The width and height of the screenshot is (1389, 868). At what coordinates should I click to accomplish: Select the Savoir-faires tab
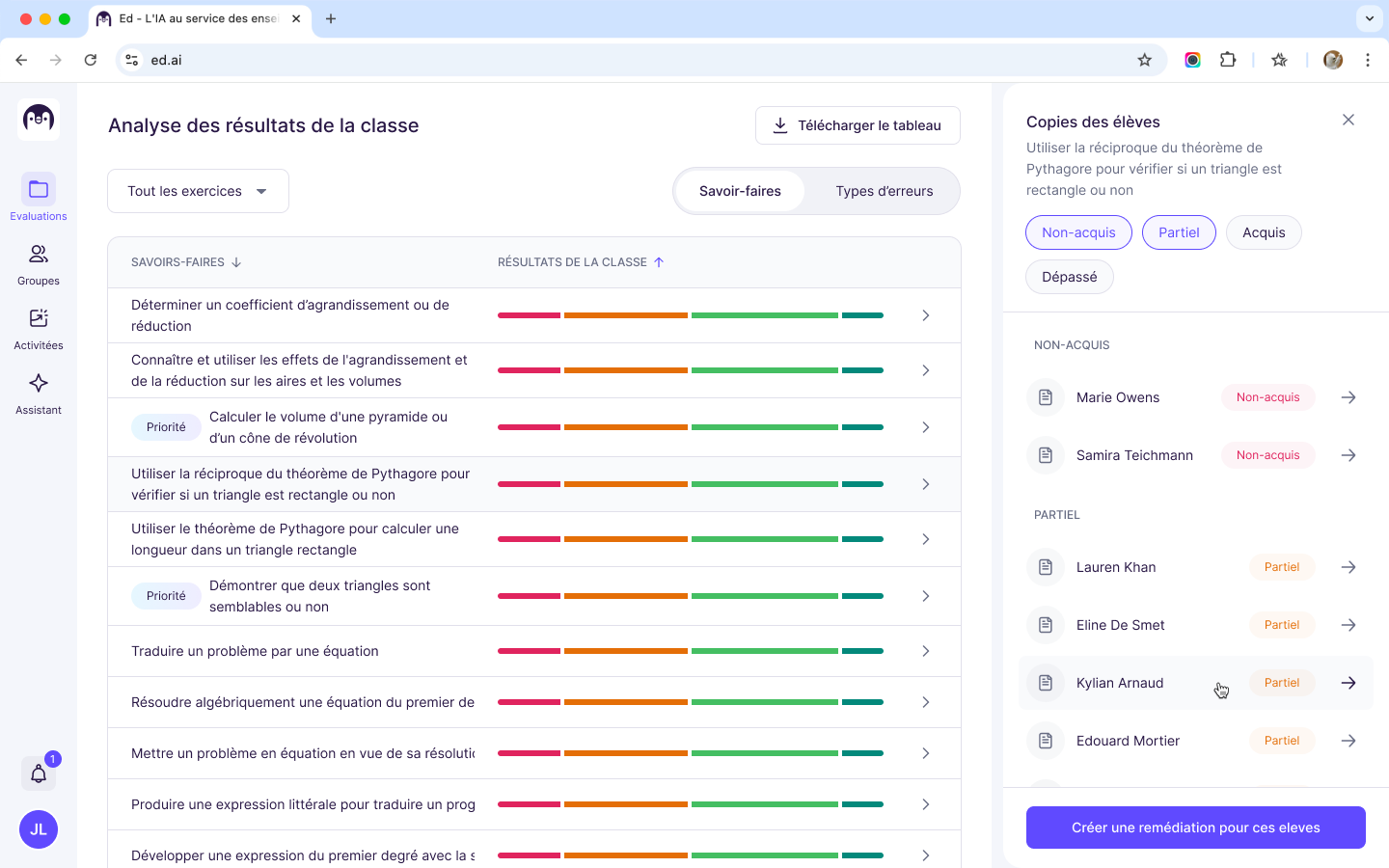[740, 191]
